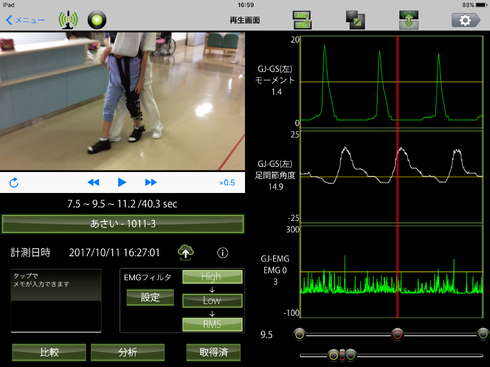Rewind the video playback
The width and height of the screenshot is (490, 367).
click(x=93, y=182)
